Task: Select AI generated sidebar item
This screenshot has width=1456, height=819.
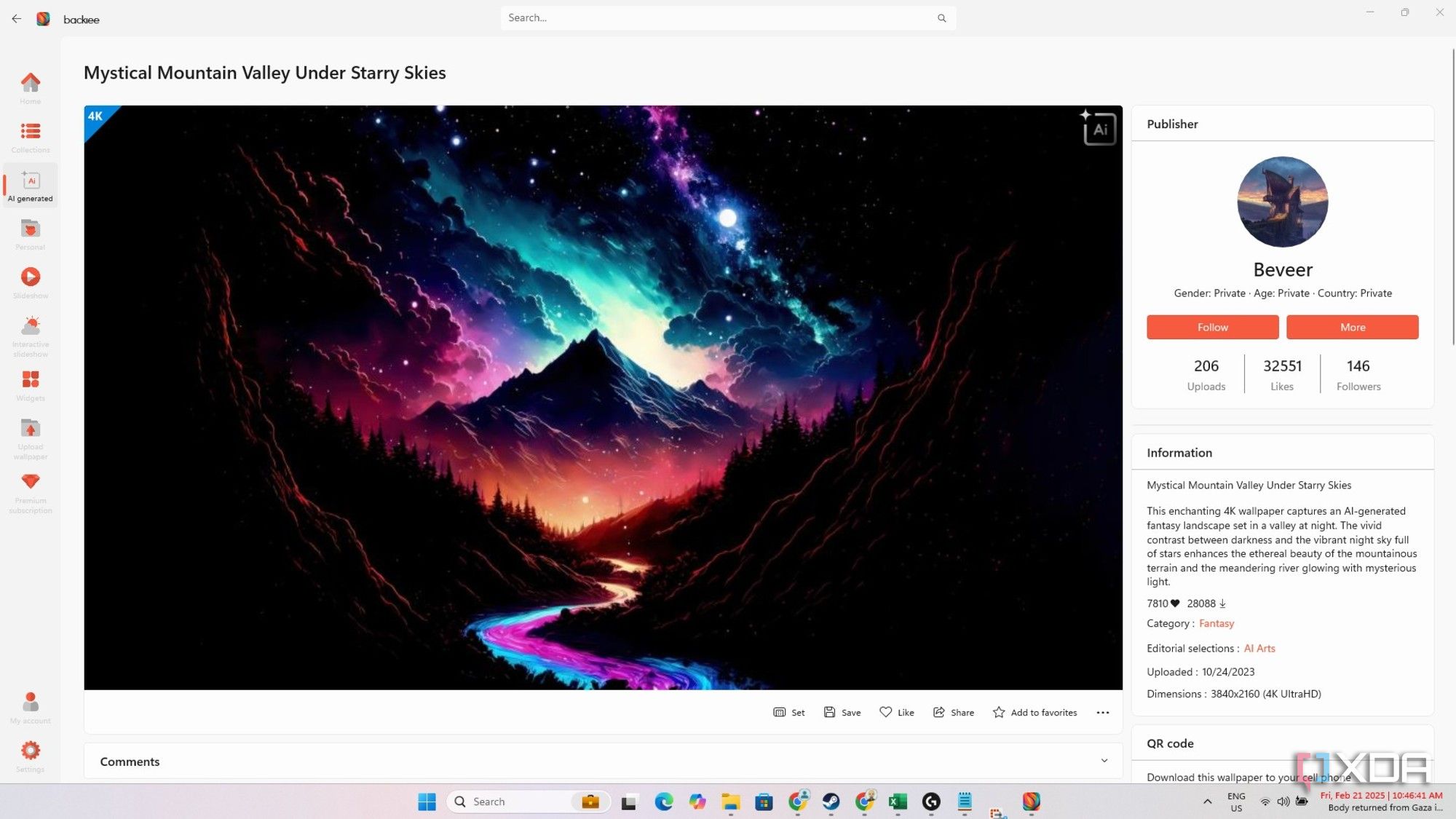Action: coord(31,186)
